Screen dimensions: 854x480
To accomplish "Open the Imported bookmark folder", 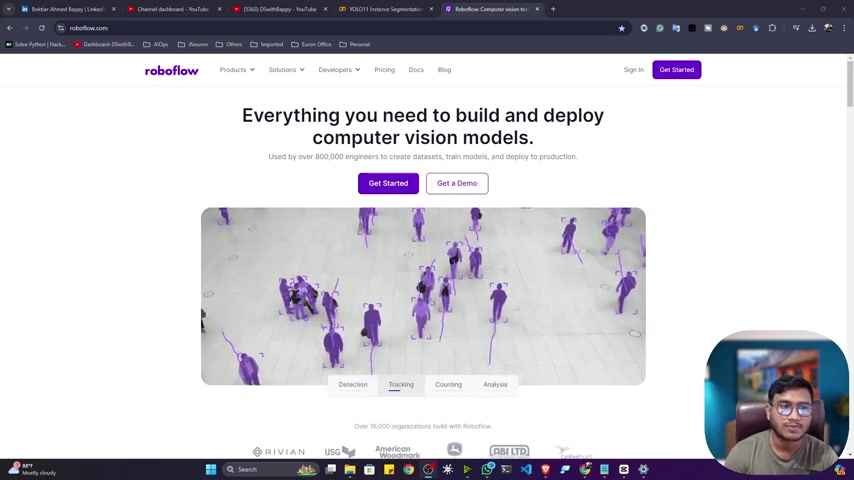I will pos(266,44).
